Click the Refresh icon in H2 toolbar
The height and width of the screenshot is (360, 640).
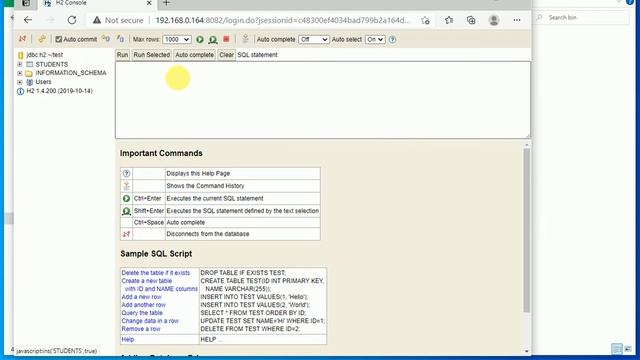click(42, 39)
